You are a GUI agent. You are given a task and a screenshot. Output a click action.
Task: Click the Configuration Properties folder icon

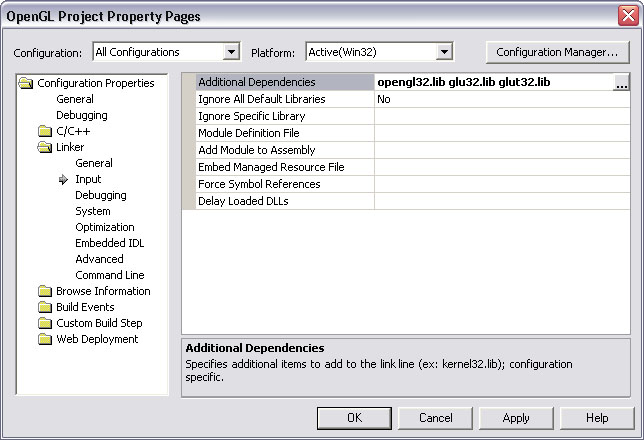[x=27, y=84]
